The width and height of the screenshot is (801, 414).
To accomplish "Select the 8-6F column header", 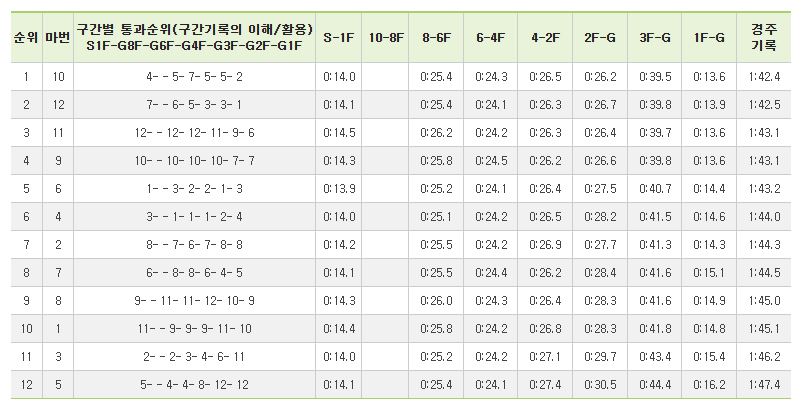I will 439,37.
